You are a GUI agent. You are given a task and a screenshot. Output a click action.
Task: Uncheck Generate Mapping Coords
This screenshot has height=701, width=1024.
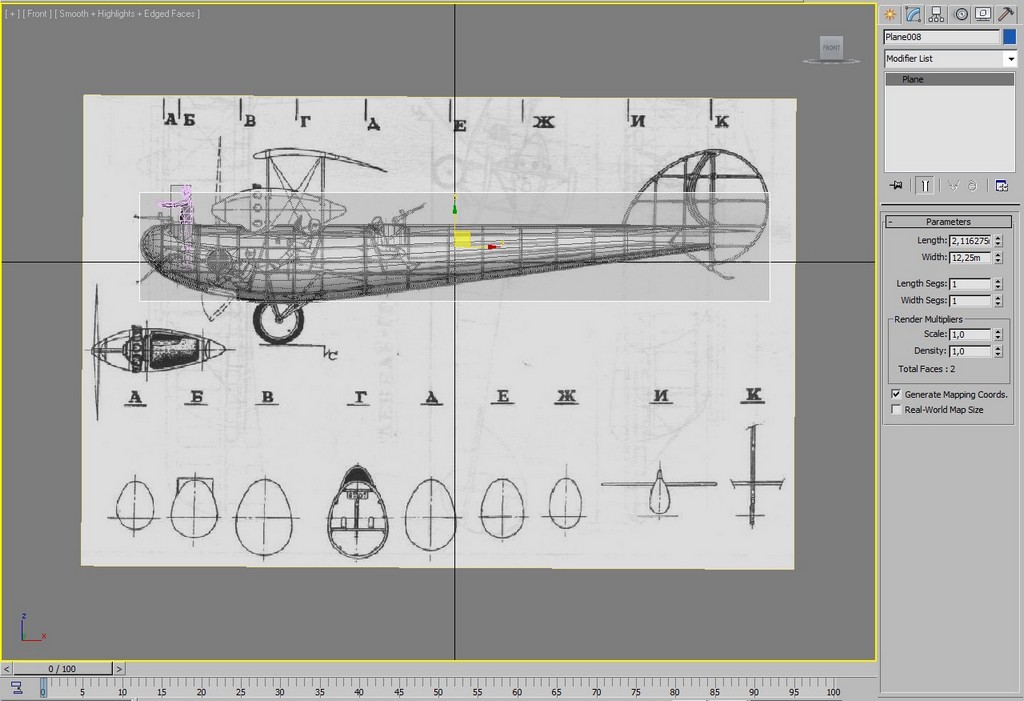[x=896, y=394]
